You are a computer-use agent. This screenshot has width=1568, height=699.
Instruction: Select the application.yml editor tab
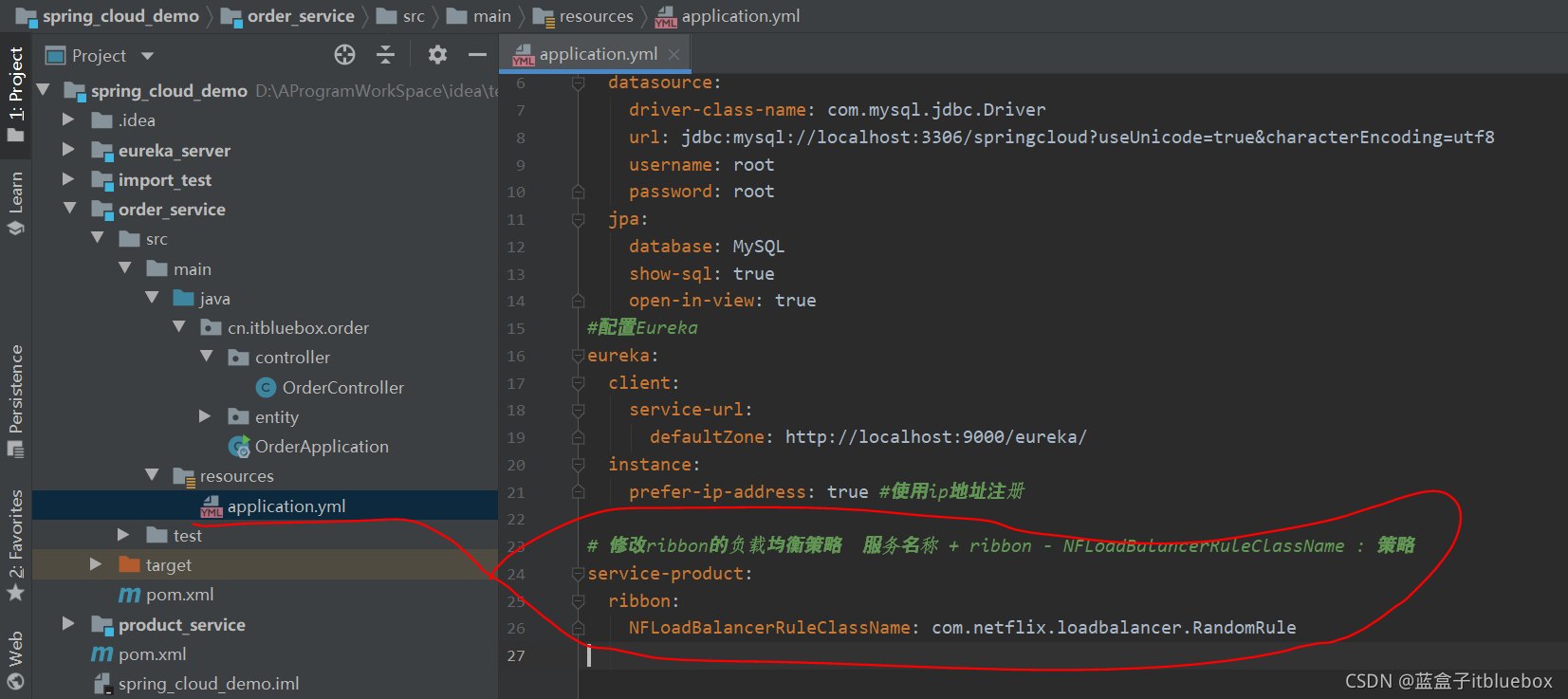tap(596, 54)
